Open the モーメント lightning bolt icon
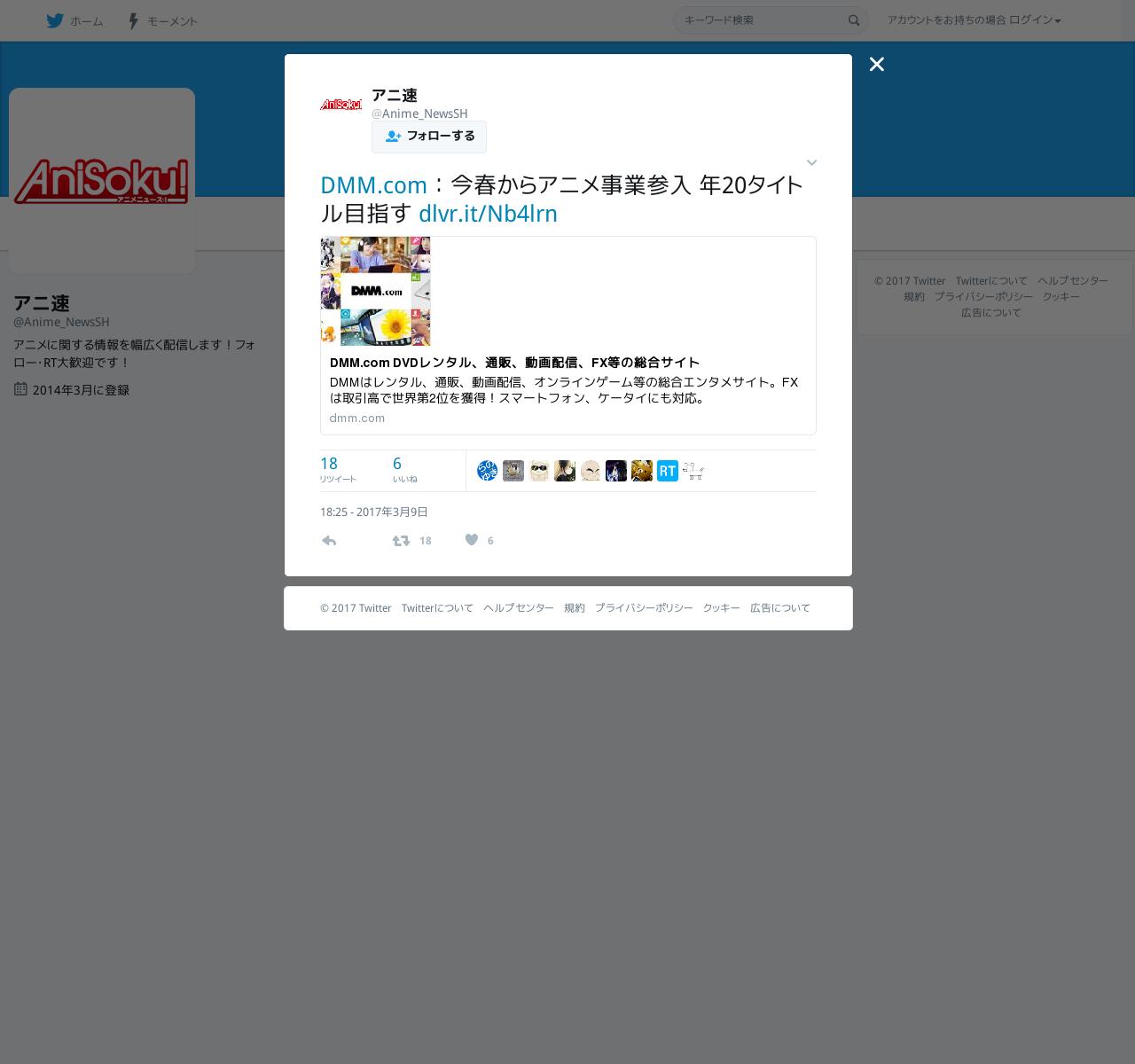 [x=133, y=20]
